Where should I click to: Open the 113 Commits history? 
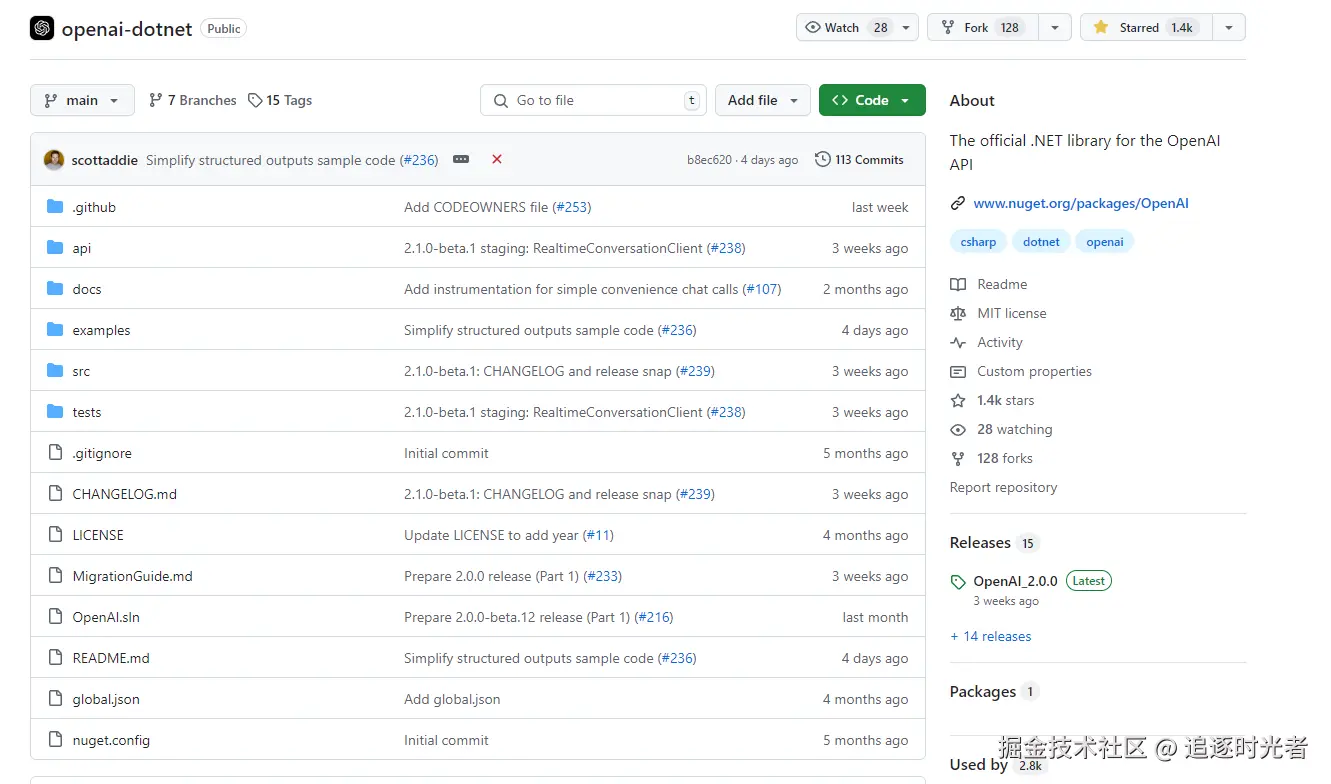tap(859, 160)
